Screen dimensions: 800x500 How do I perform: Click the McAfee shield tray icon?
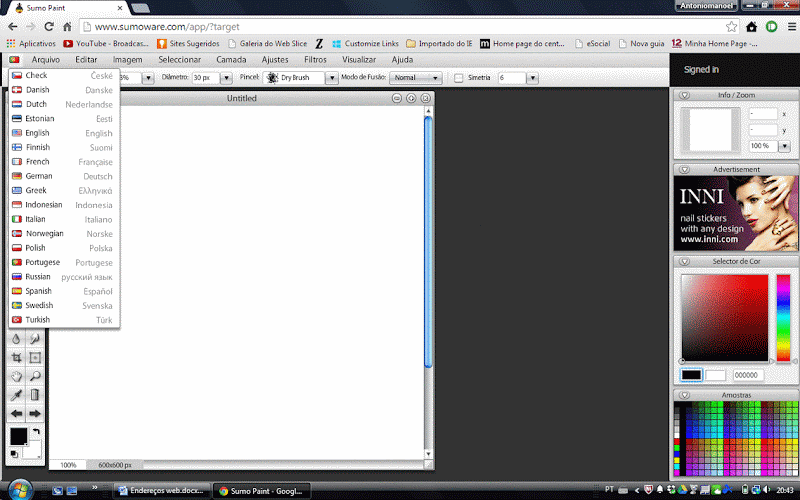tap(648, 490)
